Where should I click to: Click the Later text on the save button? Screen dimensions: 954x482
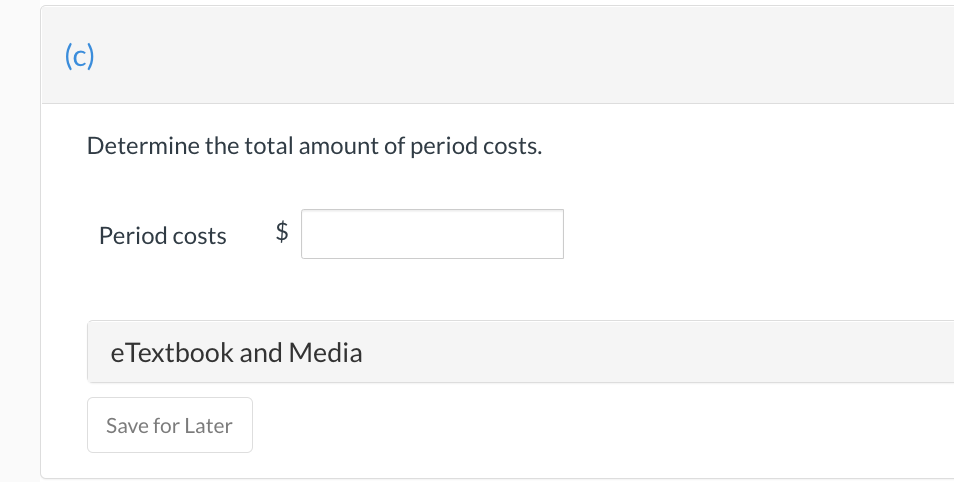click(x=209, y=425)
